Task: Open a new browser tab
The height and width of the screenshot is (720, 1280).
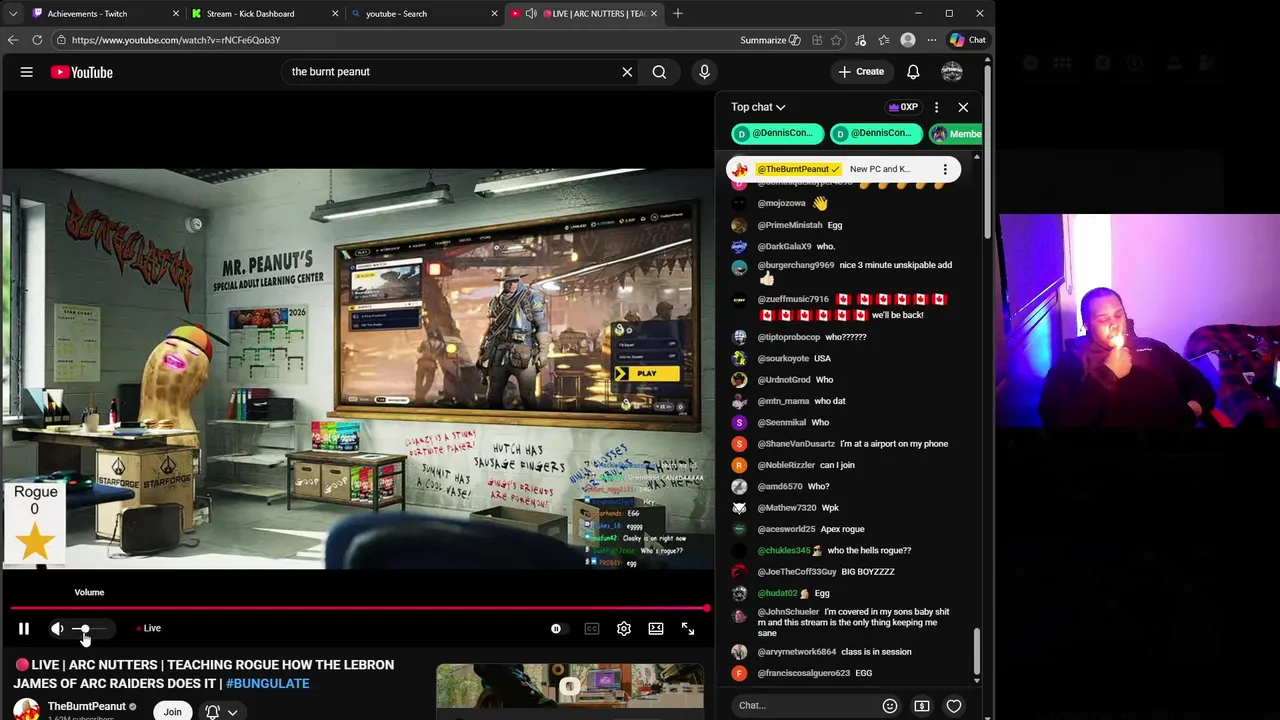Action: (678, 13)
